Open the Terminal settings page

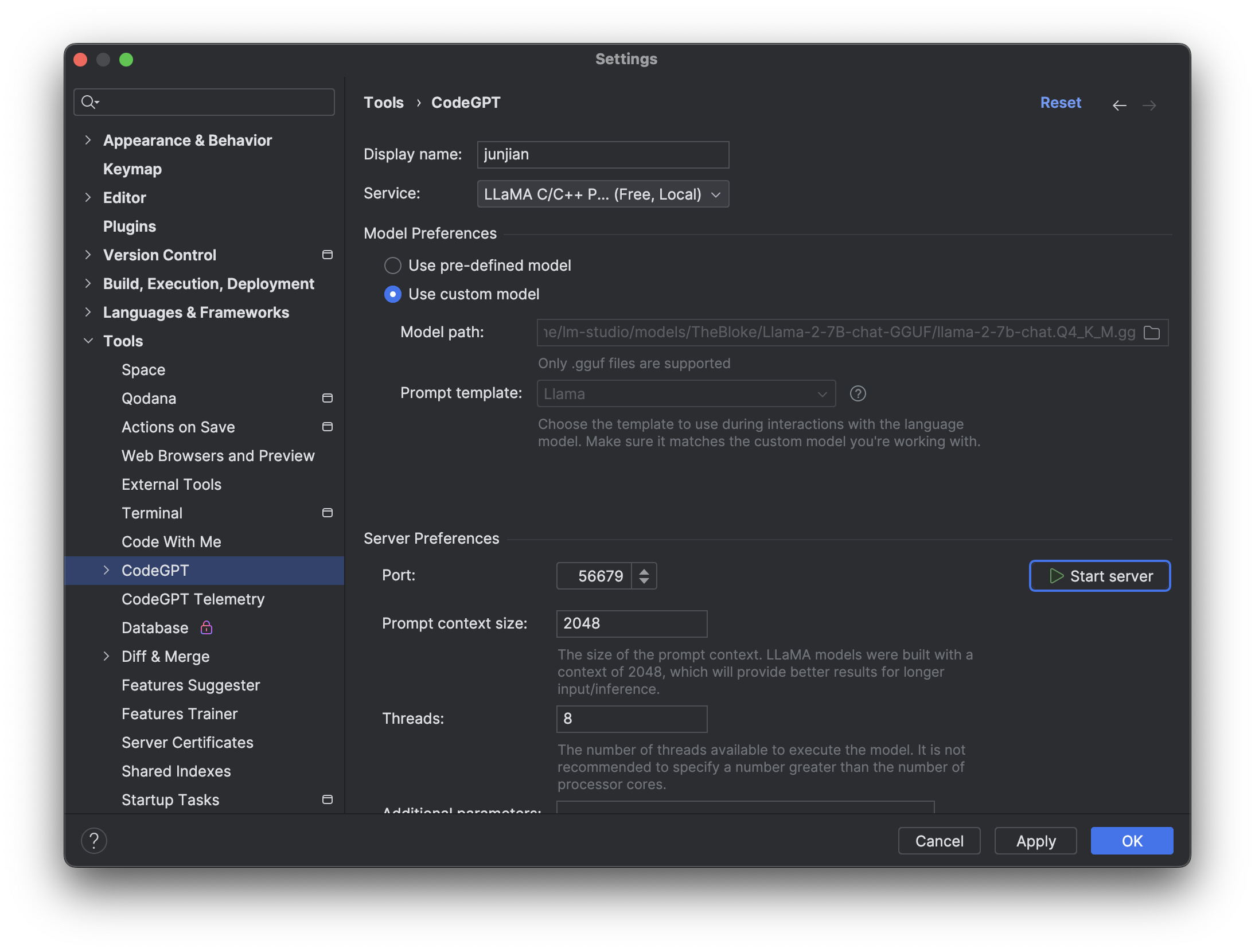pos(152,513)
